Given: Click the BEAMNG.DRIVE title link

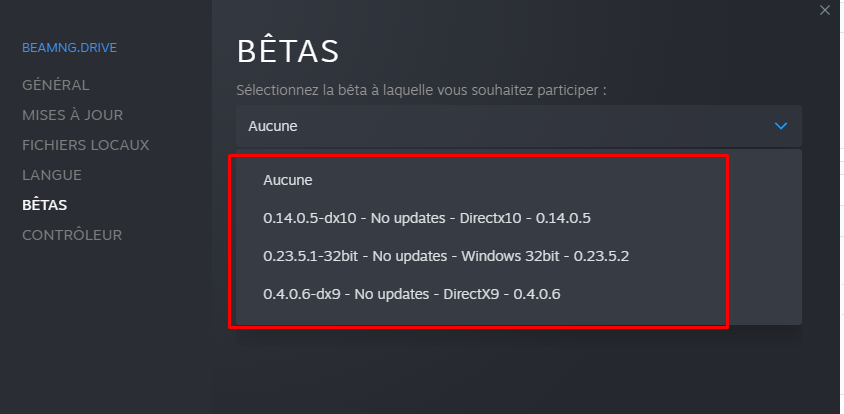Looking at the screenshot, I should (69, 48).
